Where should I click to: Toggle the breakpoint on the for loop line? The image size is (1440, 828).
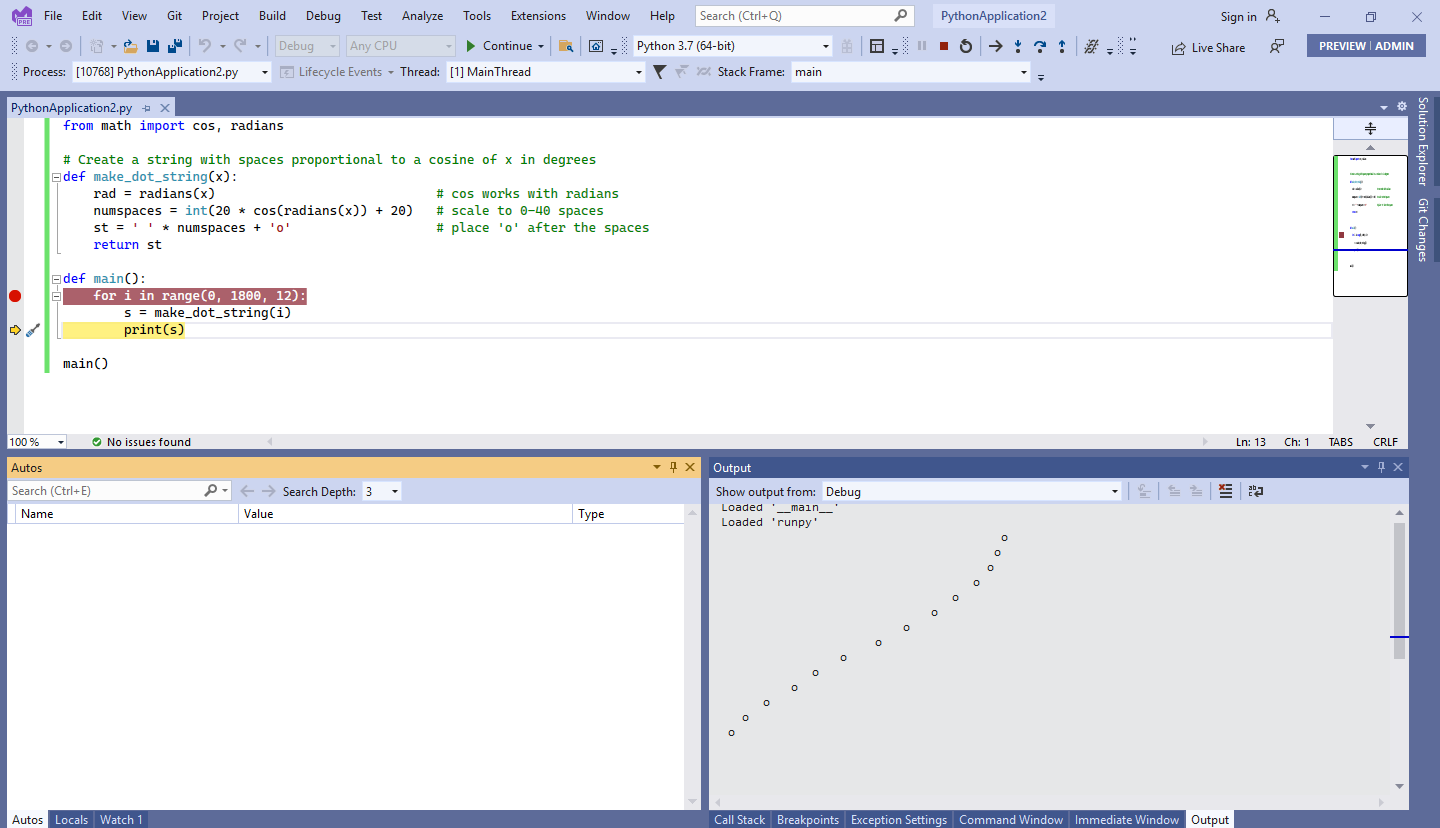tap(14, 295)
